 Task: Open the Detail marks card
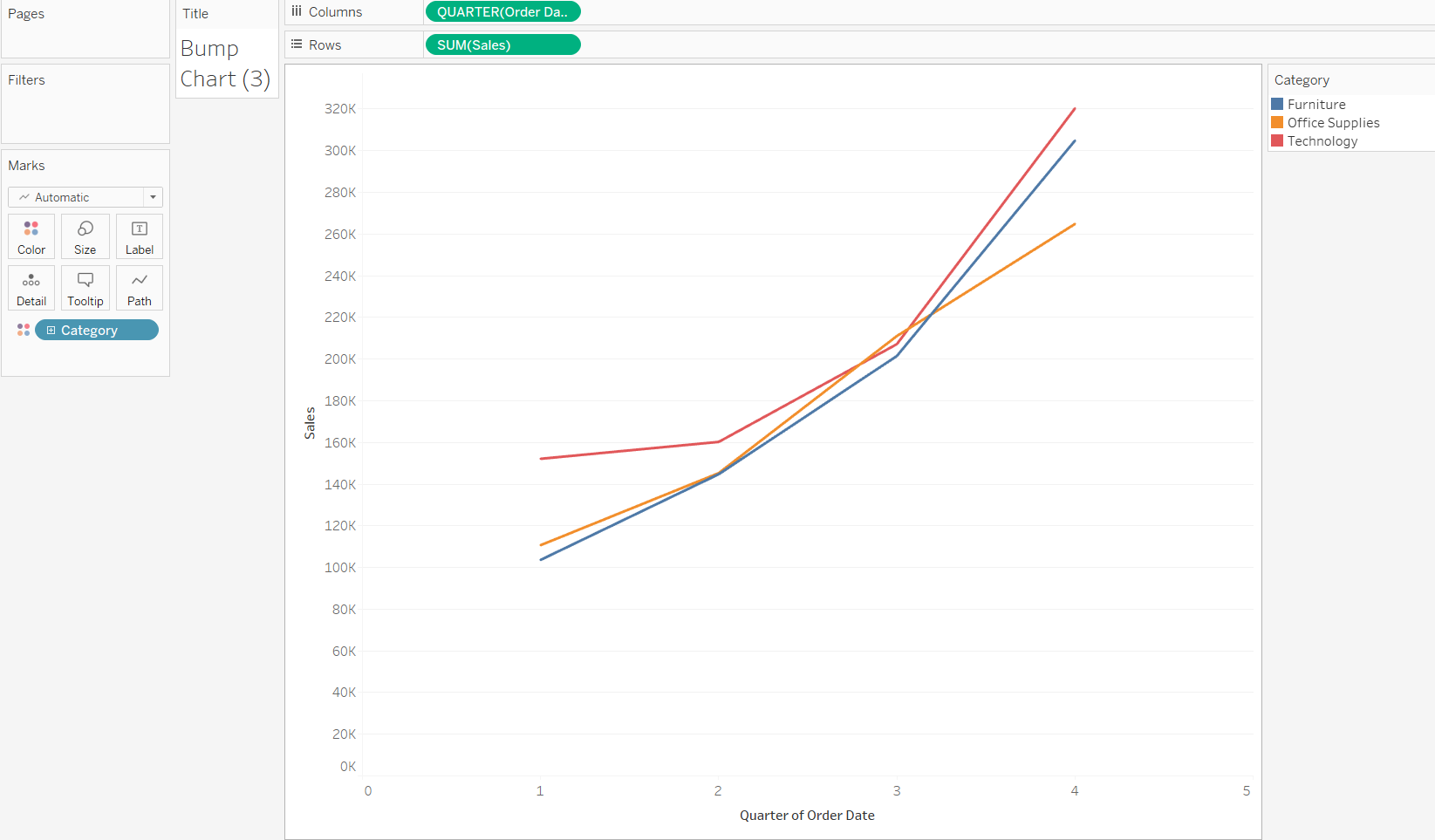tap(31, 288)
